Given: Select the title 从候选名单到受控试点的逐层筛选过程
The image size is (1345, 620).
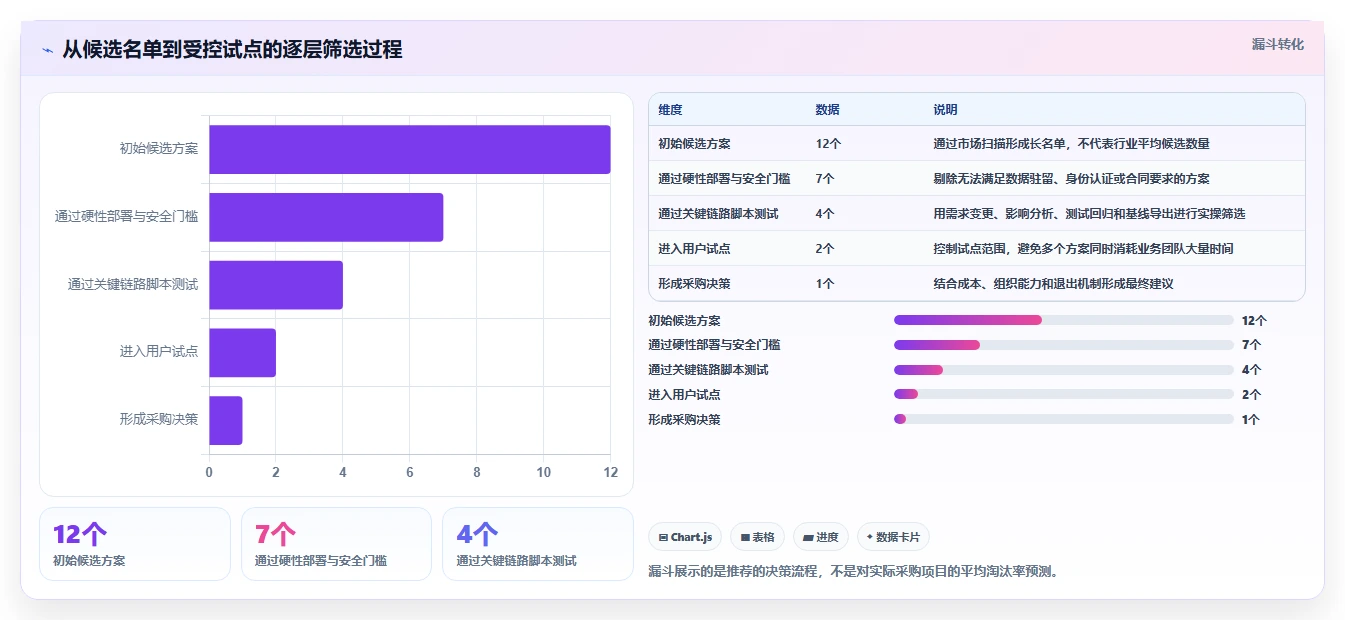Looking at the screenshot, I should point(232,49).
